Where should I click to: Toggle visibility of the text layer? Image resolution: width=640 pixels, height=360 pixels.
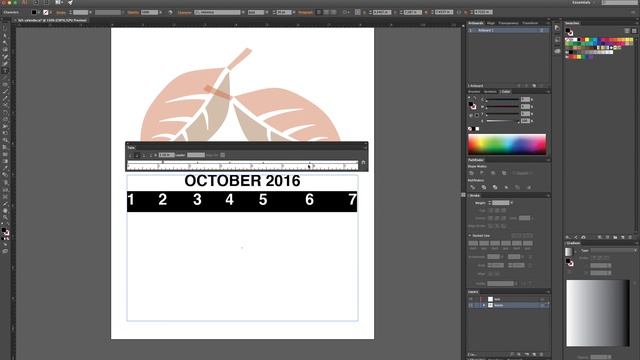click(x=471, y=299)
